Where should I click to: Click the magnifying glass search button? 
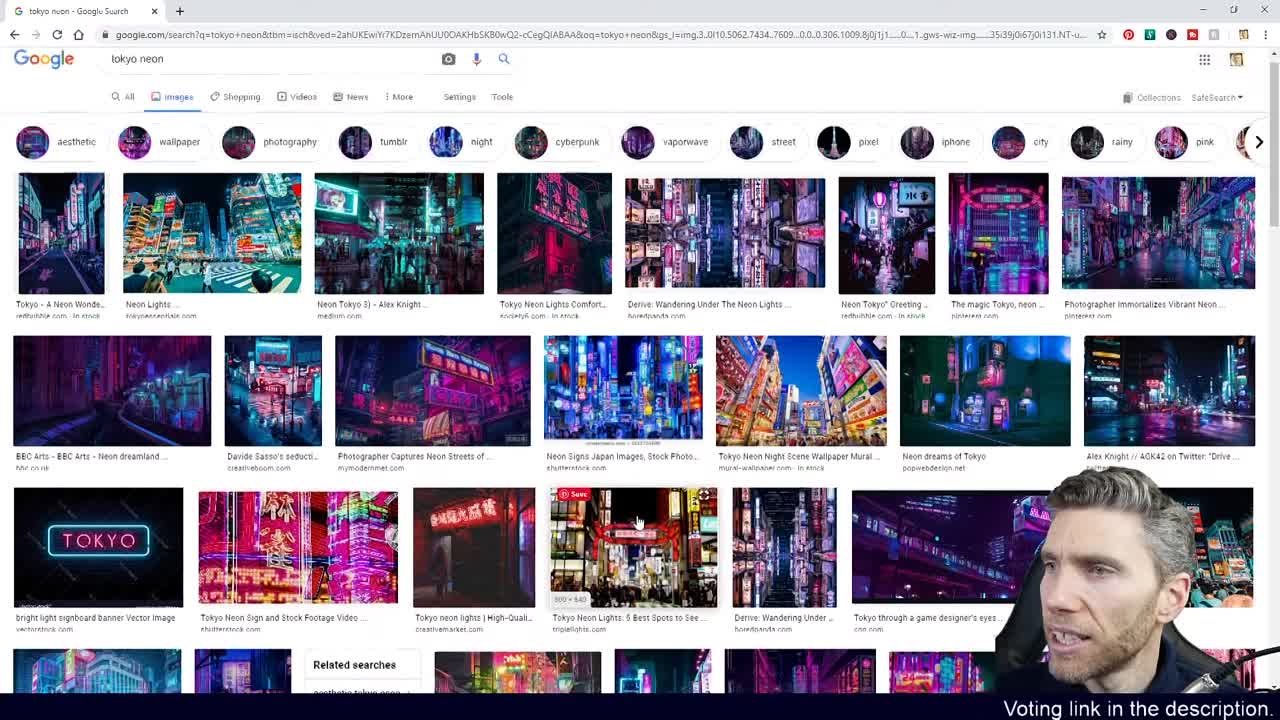[504, 59]
